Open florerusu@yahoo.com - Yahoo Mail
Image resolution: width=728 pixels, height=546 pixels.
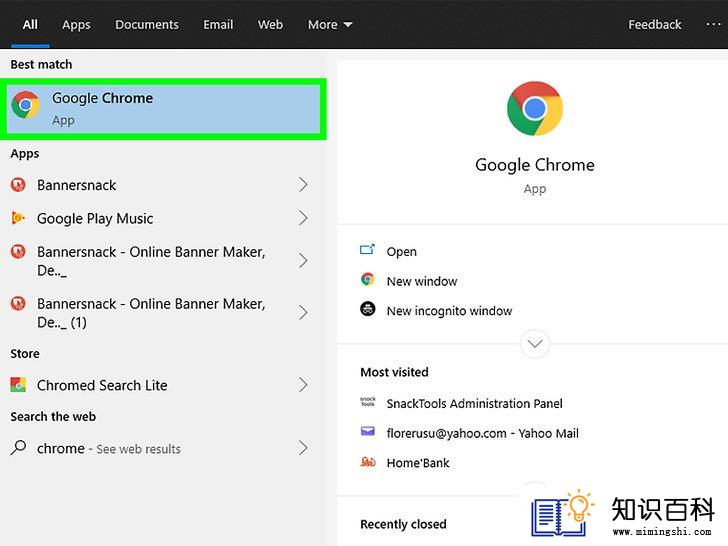point(482,433)
